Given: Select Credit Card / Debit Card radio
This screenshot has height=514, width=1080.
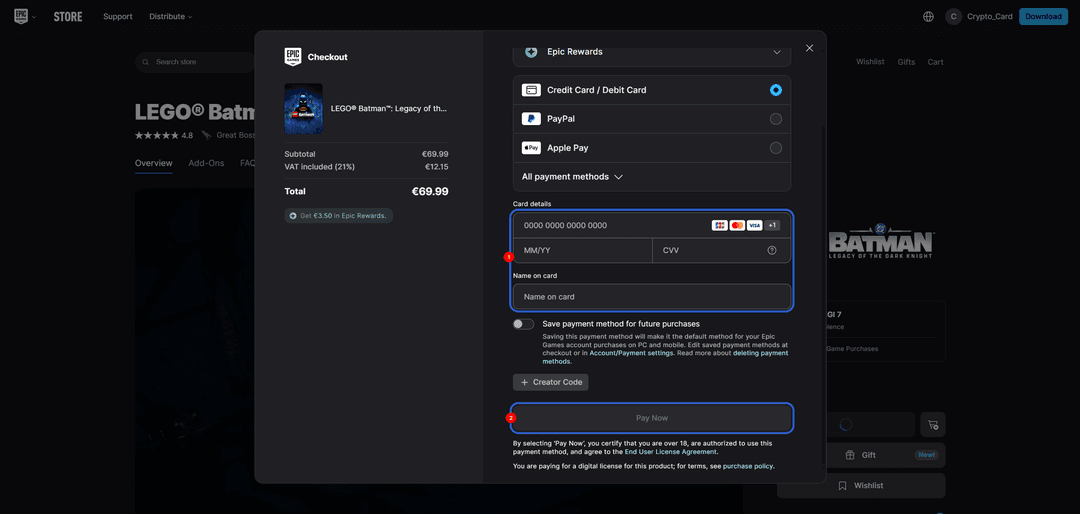Looking at the screenshot, I should [x=776, y=90].
